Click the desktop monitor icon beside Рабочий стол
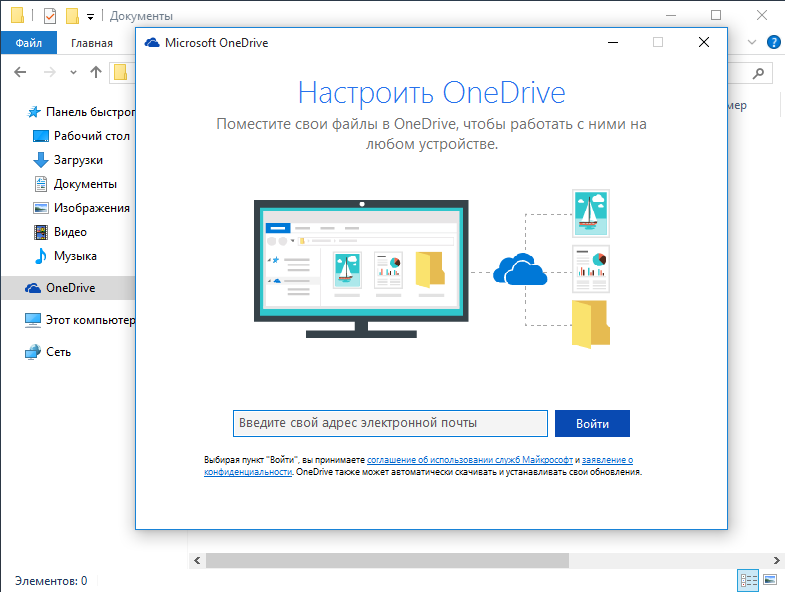 click(41, 136)
